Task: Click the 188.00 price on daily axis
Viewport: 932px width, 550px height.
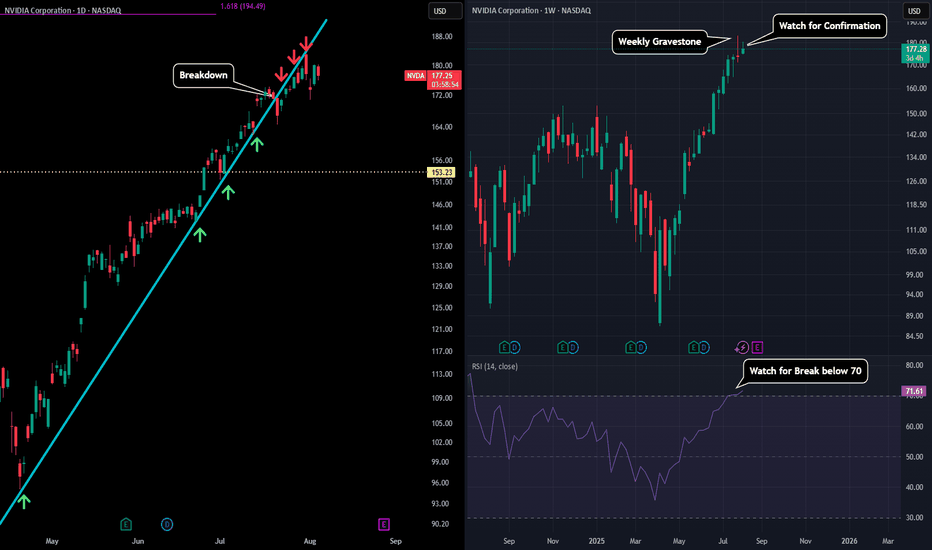Action: click(442, 36)
